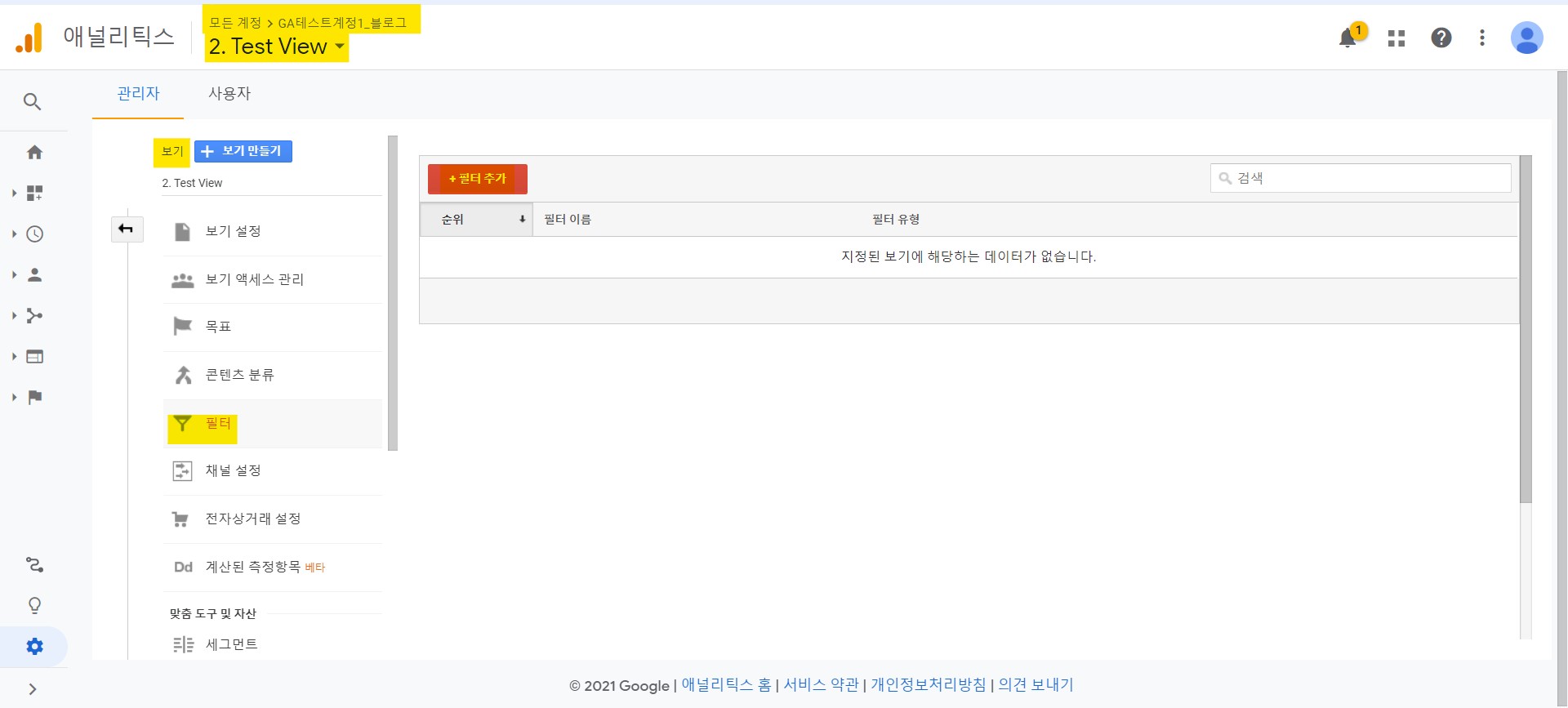Click the filter panel vertical scrollbar

click(x=1526, y=329)
